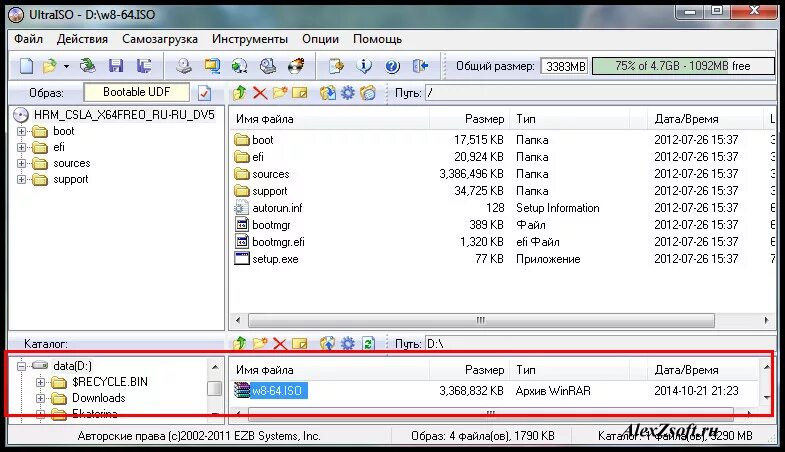Click the Add files toolbar icon

click(336, 66)
